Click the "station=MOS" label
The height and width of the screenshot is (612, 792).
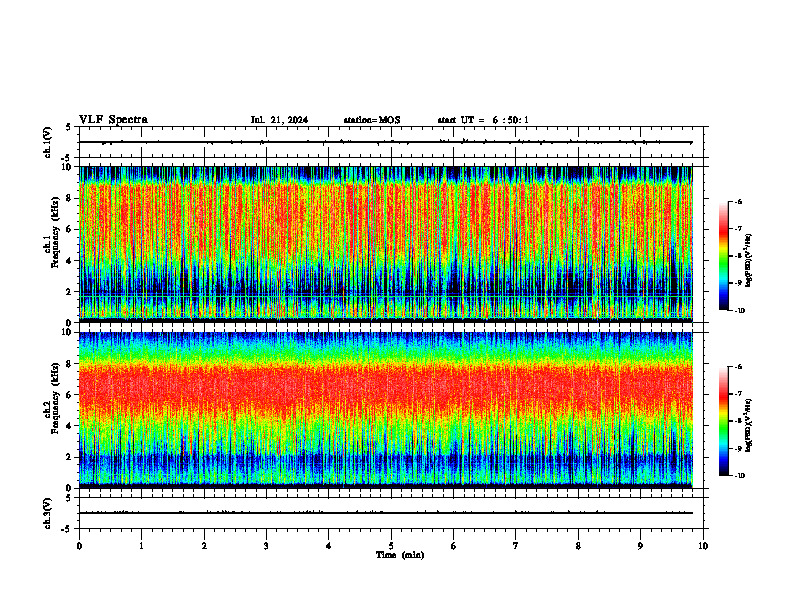pyautogui.click(x=372, y=120)
